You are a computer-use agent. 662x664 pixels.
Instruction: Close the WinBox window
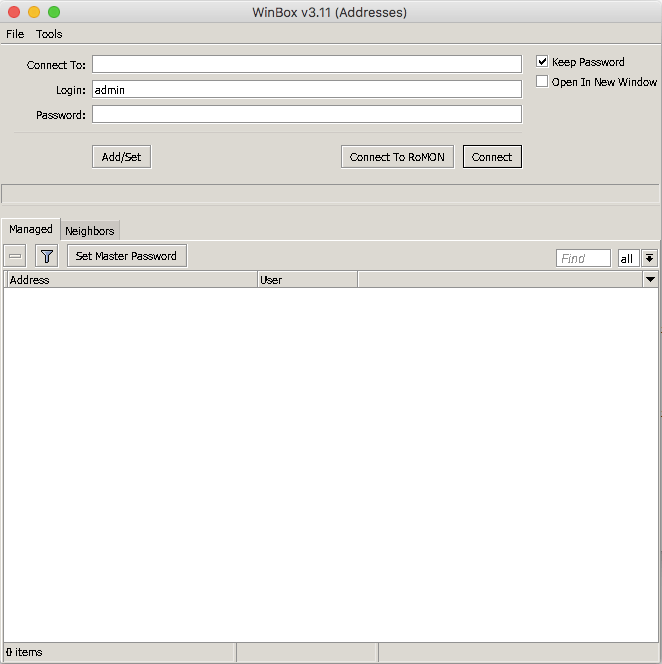(x=14, y=12)
